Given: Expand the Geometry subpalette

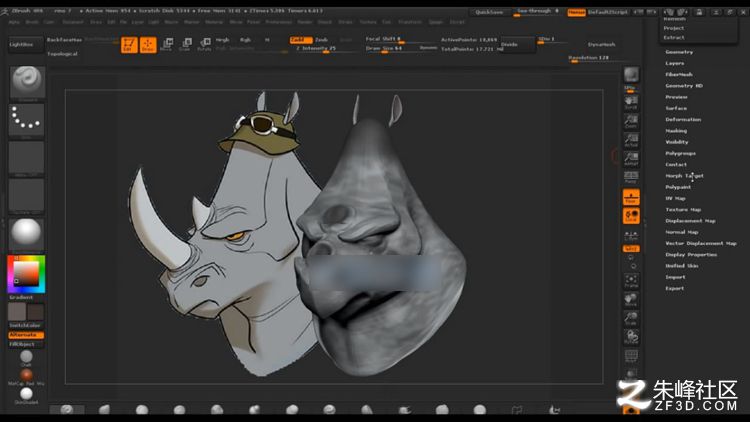Looking at the screenshot, I should click(679, 52).
